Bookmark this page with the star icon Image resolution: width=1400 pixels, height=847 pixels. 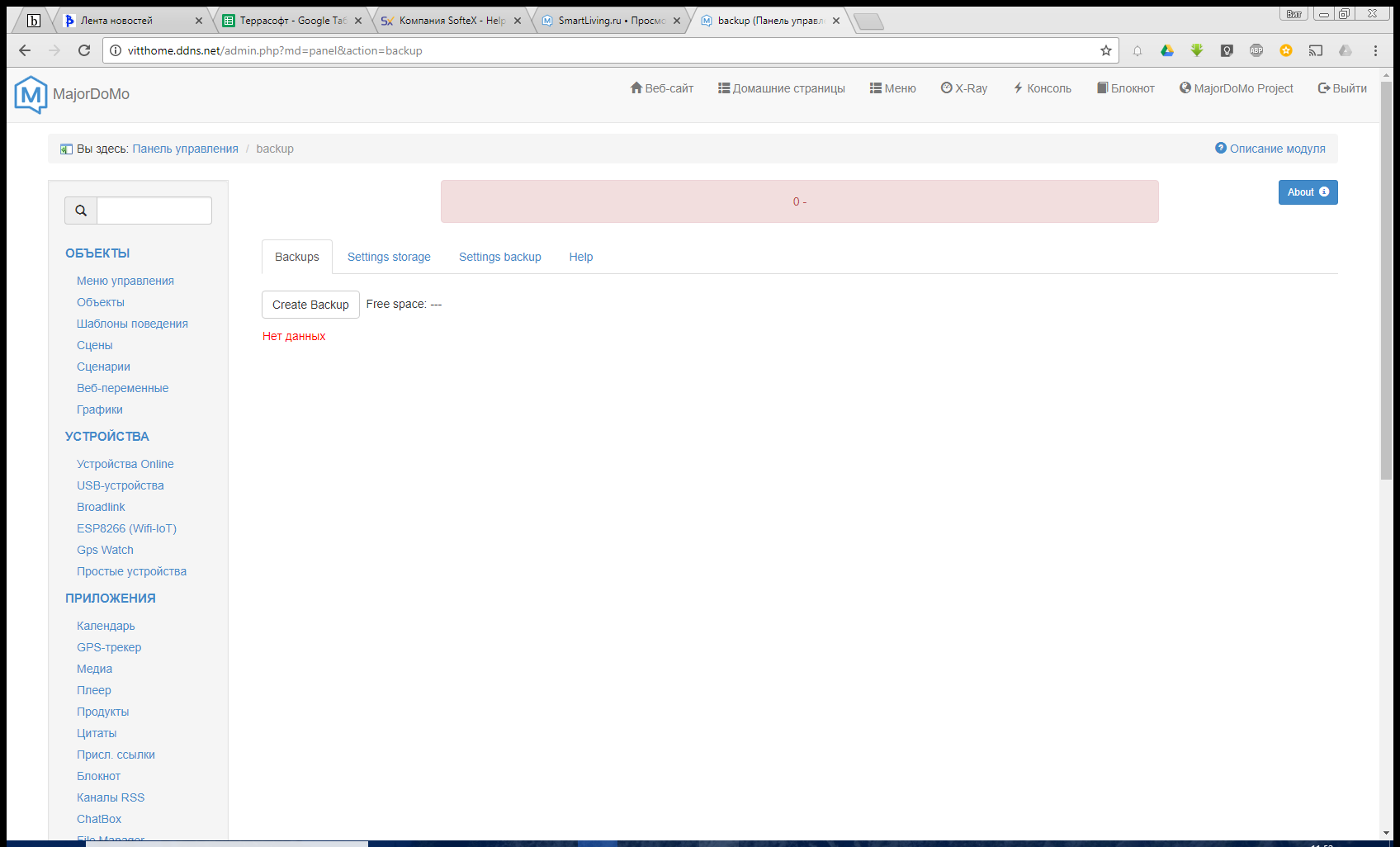pyautogui.click(x=1106, y=50)
